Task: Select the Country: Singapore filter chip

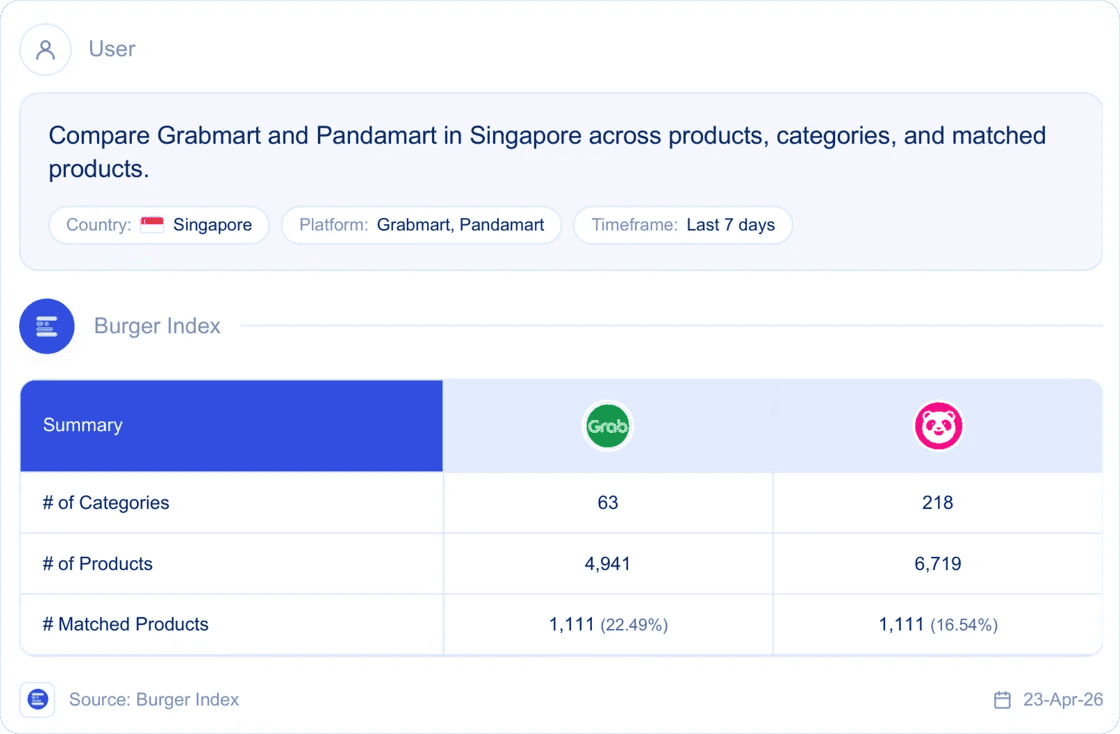Action: click(159, 225)
